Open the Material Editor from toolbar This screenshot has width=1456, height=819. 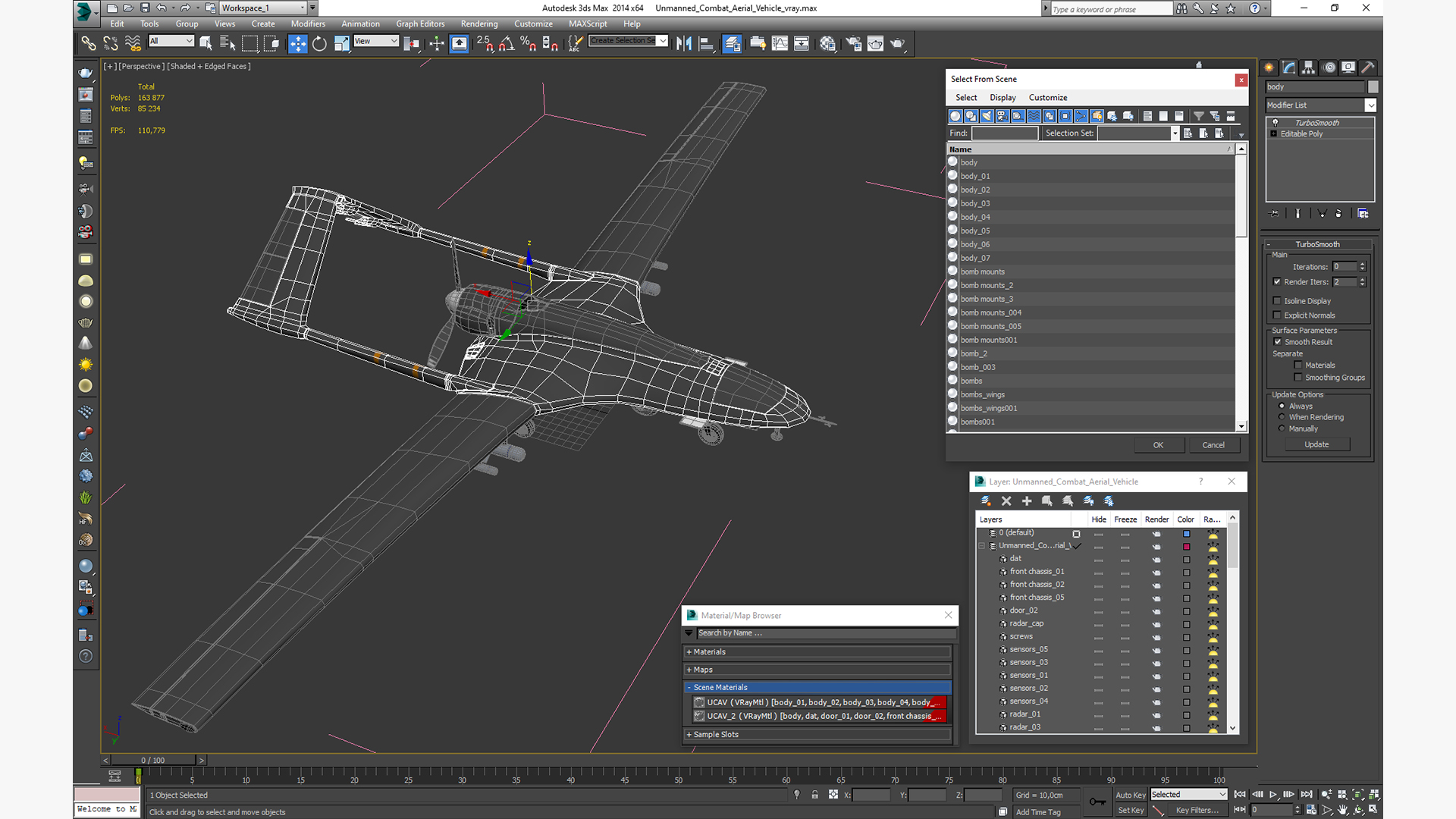[827, 44]
